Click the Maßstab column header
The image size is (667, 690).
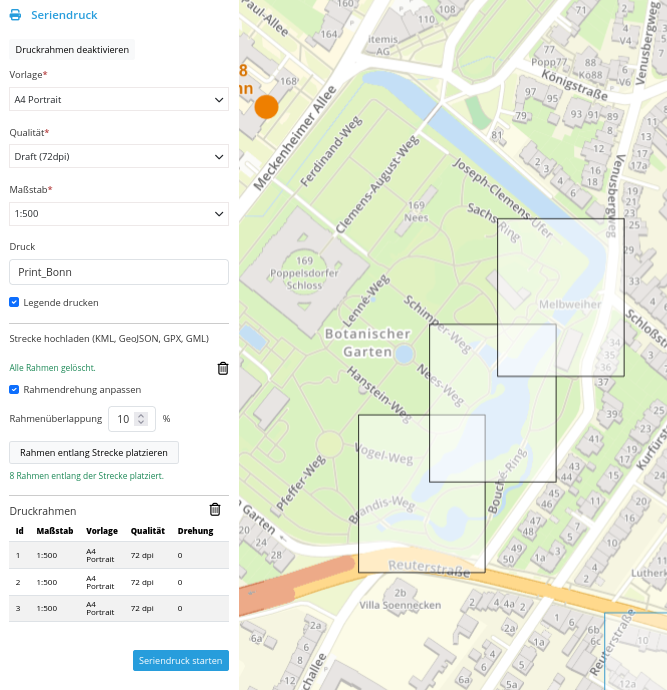(x=52, y=531)
